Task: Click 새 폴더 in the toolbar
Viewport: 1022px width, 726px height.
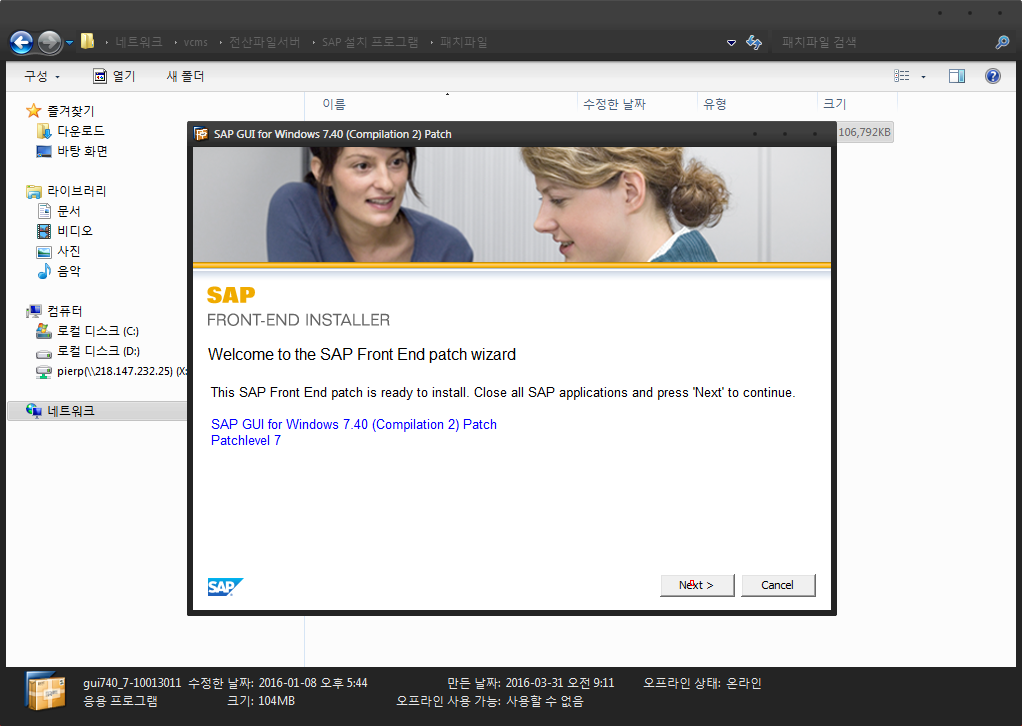Action: tap(185, 76)
